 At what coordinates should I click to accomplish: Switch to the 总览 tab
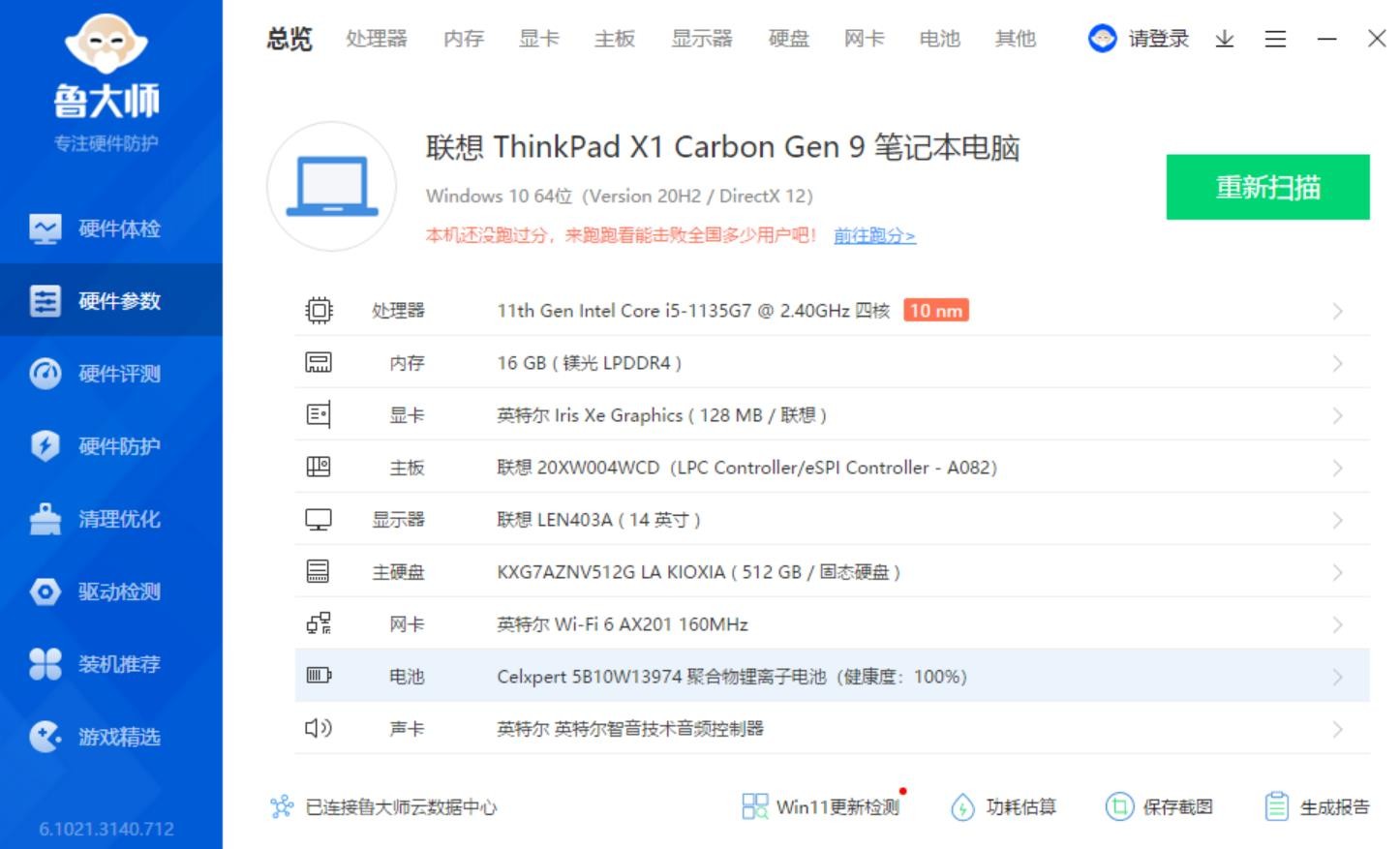click(x=289, y=39)
